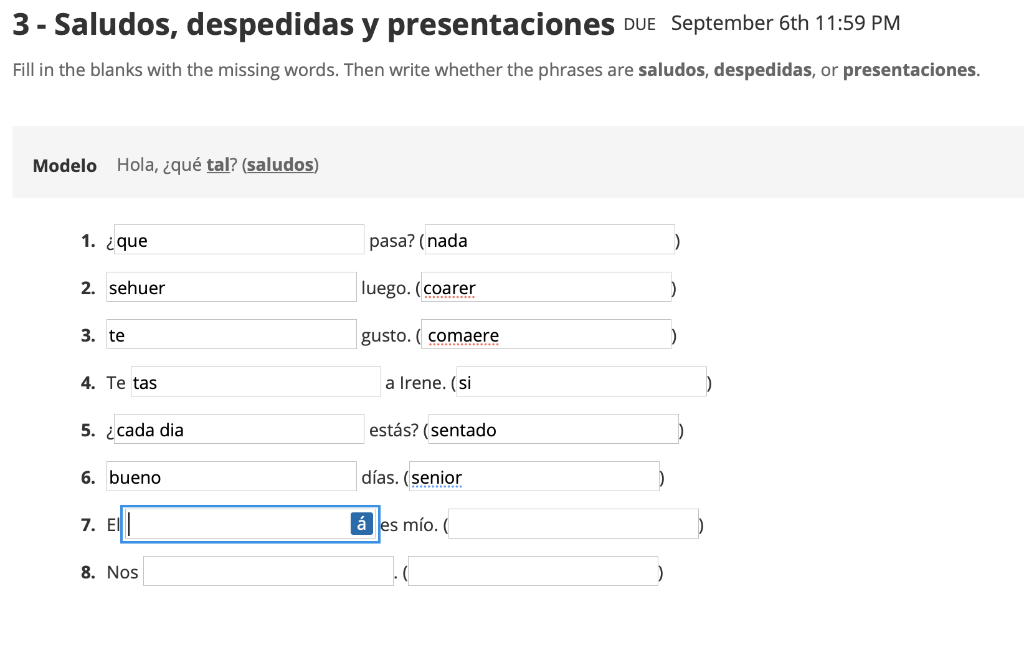Click the blank containing "que" in item 1
Image resolution: width=1024 pixels, height=652 pixels.
(x=238, y=239)
